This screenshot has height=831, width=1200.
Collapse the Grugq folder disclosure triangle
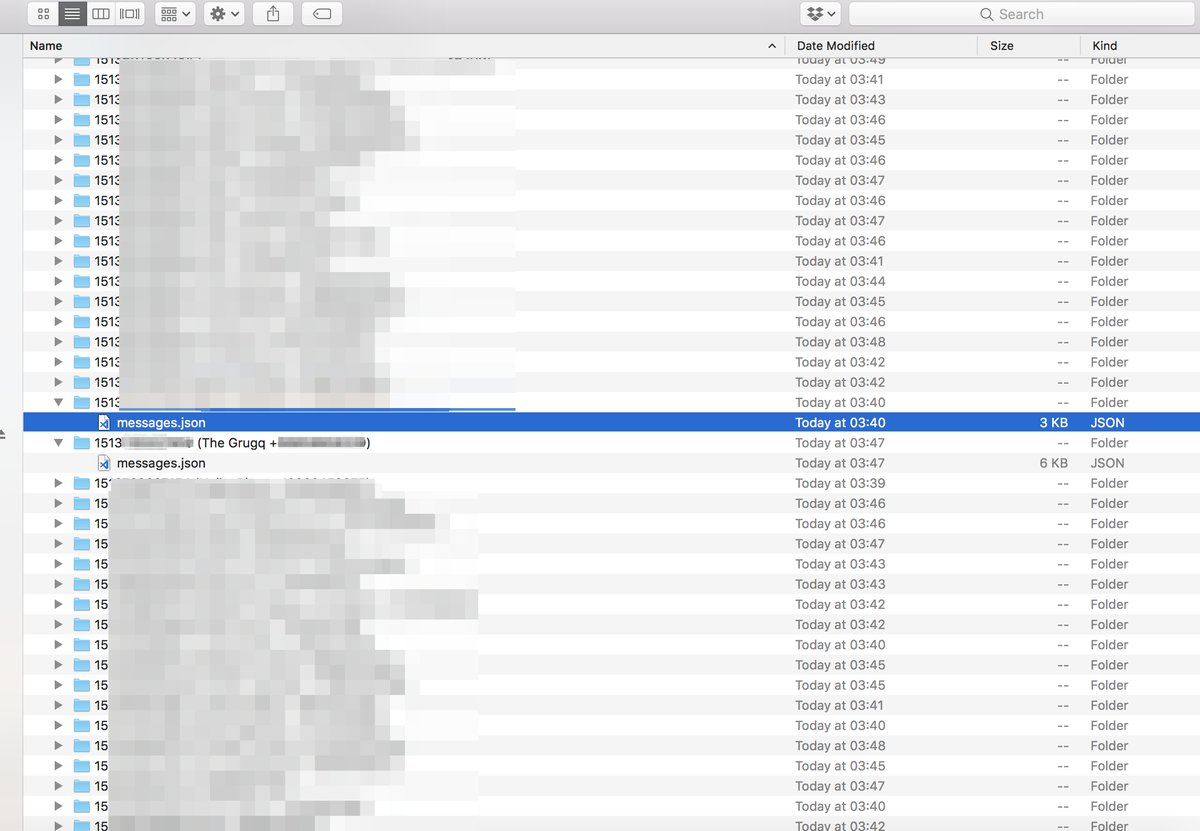58,443
